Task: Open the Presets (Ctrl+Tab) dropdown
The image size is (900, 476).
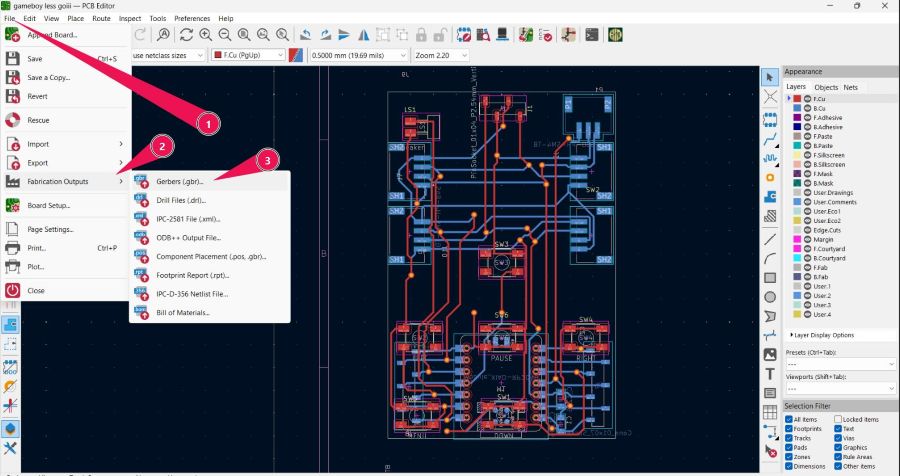Action: click(840, 364)
